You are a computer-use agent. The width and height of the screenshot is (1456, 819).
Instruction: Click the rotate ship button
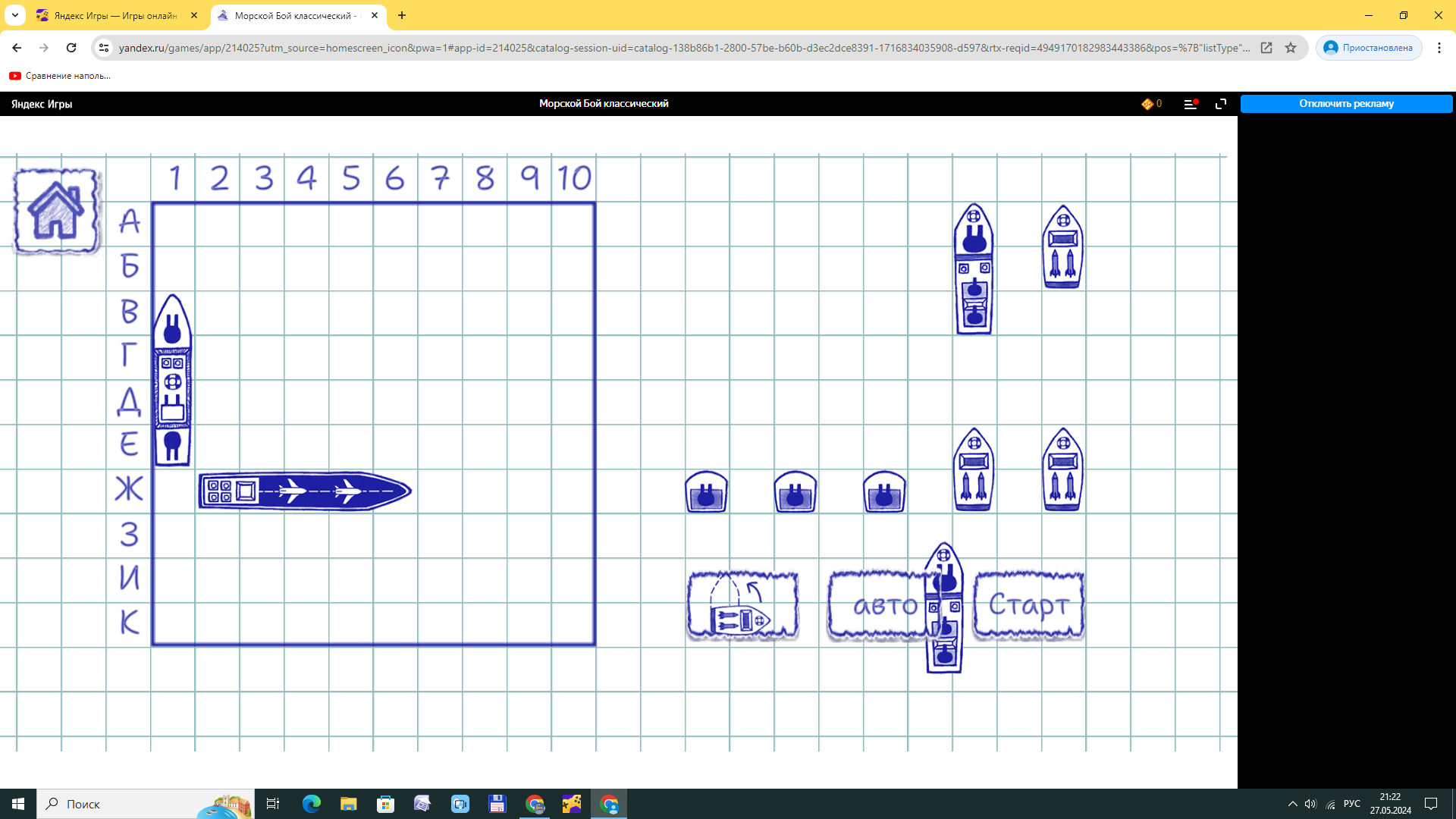(x=742, y=607)
